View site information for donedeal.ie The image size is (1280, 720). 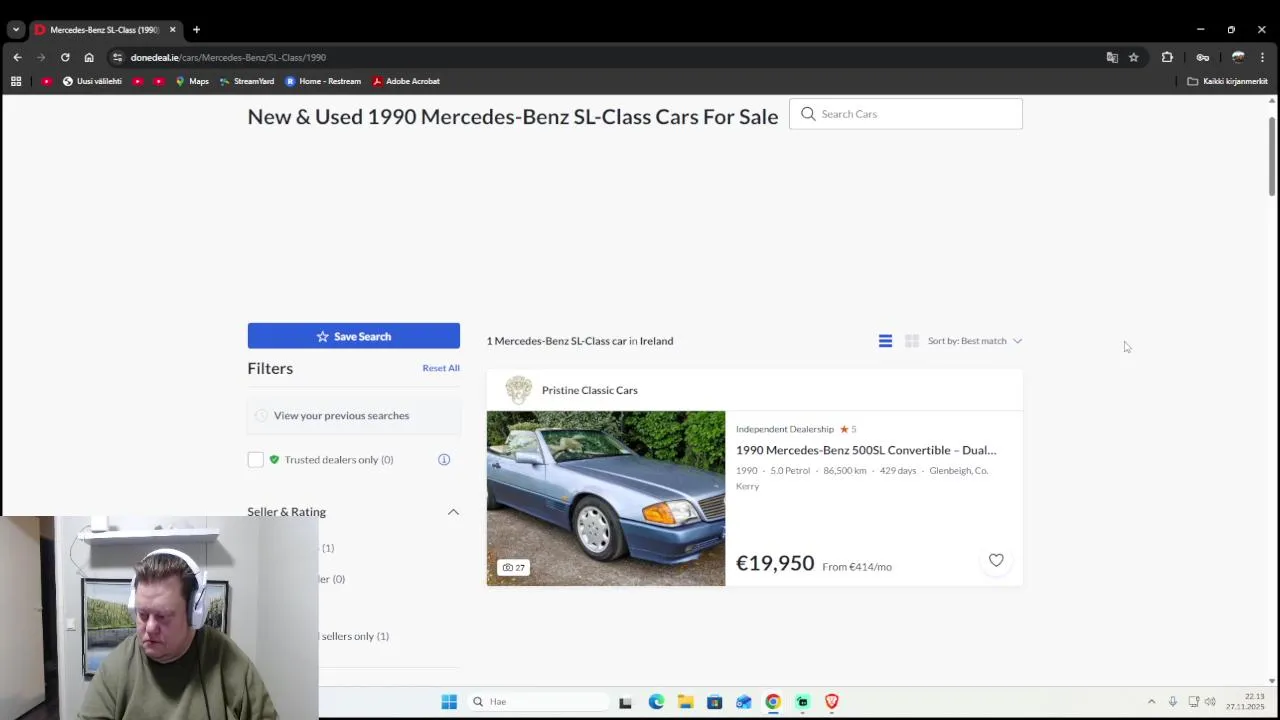tap(117, 57)
